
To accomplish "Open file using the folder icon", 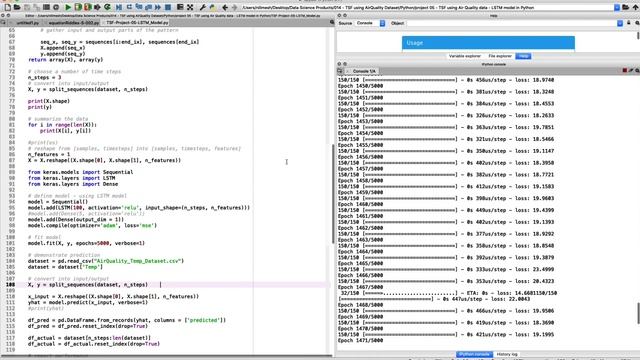I will click(17, 7).
